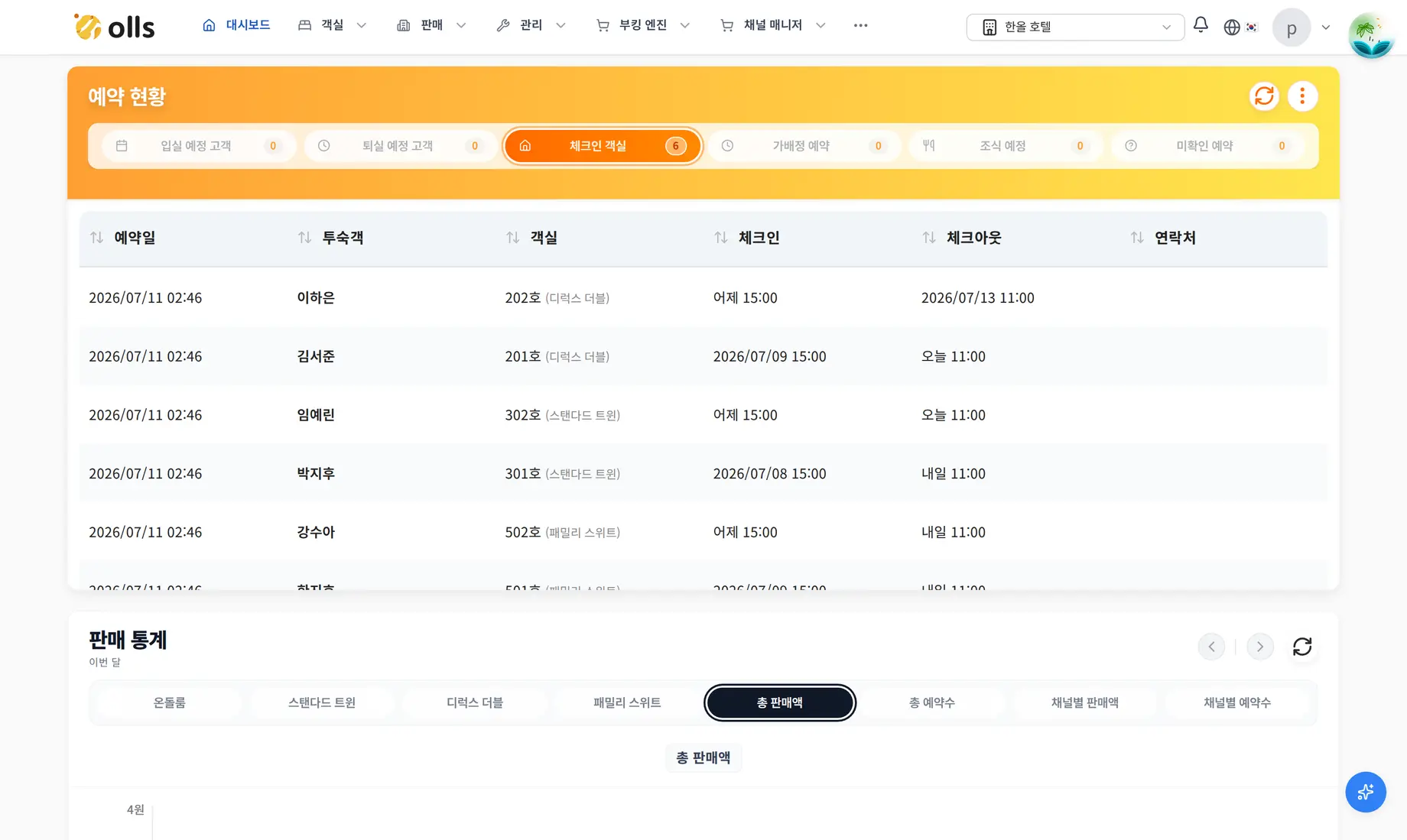Image resolution: width=1407 pixels, height=840 pixels.
Task: Open the 부킹 엔진 menu
Action: pyautogui.click(x=642, y=25)
